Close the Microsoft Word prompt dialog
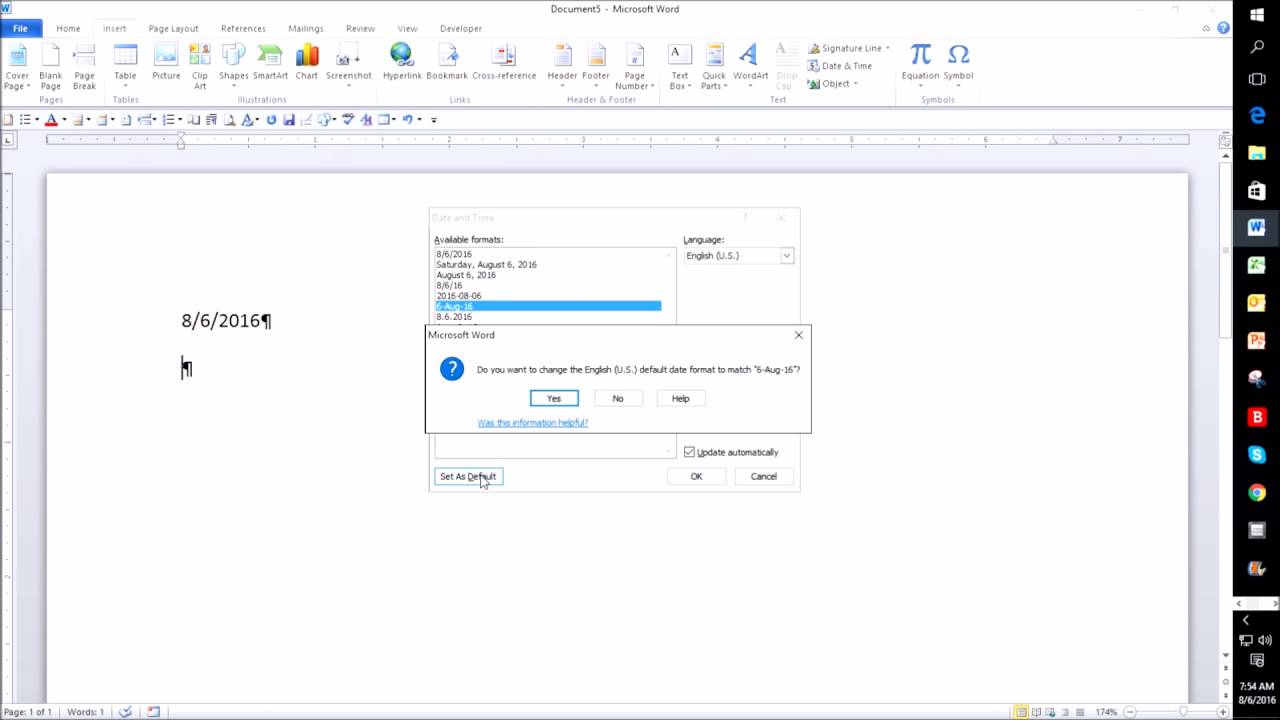This screenshot has width=1280, height=720. tap(798, 335)
